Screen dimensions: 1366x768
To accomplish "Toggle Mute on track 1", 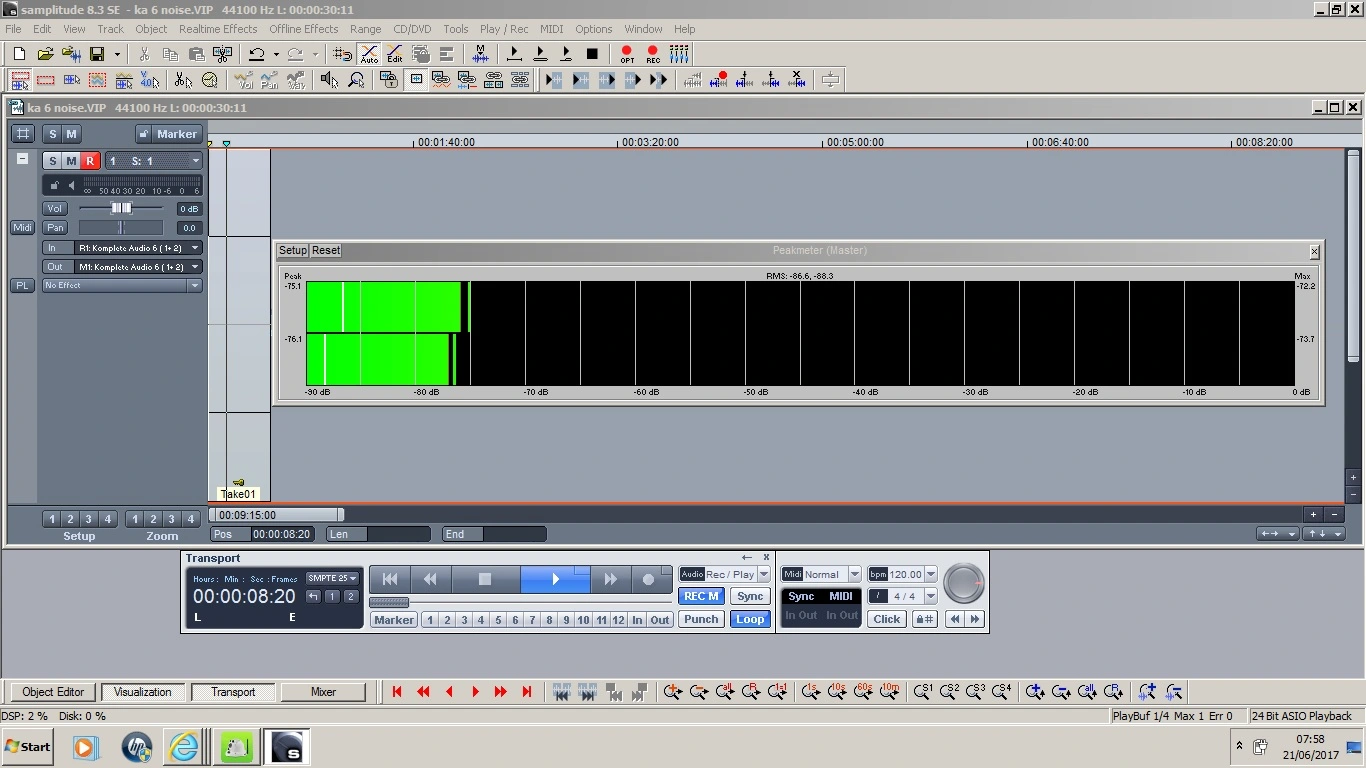I will pos(71,161).
